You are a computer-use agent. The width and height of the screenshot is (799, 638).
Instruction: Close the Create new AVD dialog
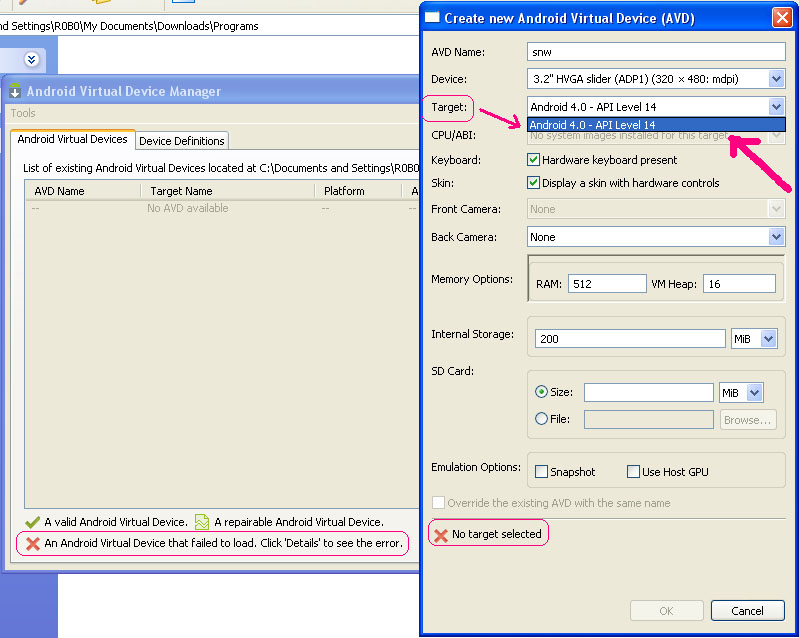click(x=782, y=18)
